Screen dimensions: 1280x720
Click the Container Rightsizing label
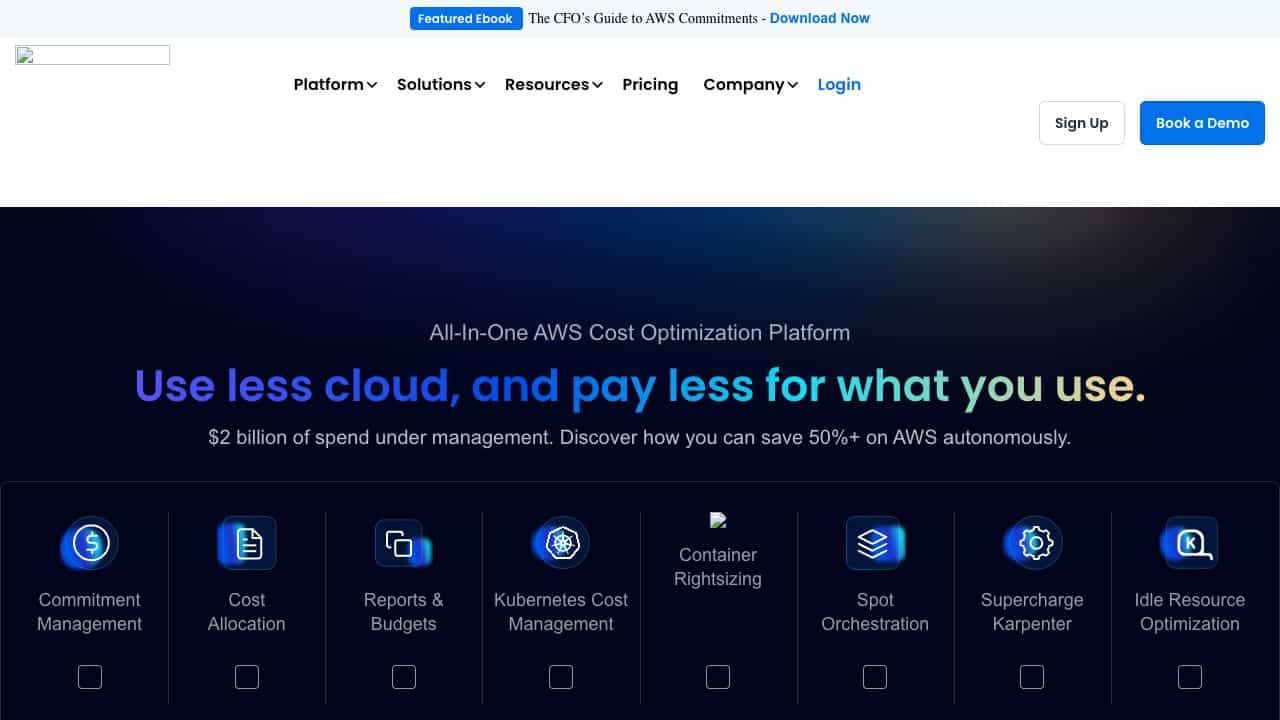click(x=718, y=567)
